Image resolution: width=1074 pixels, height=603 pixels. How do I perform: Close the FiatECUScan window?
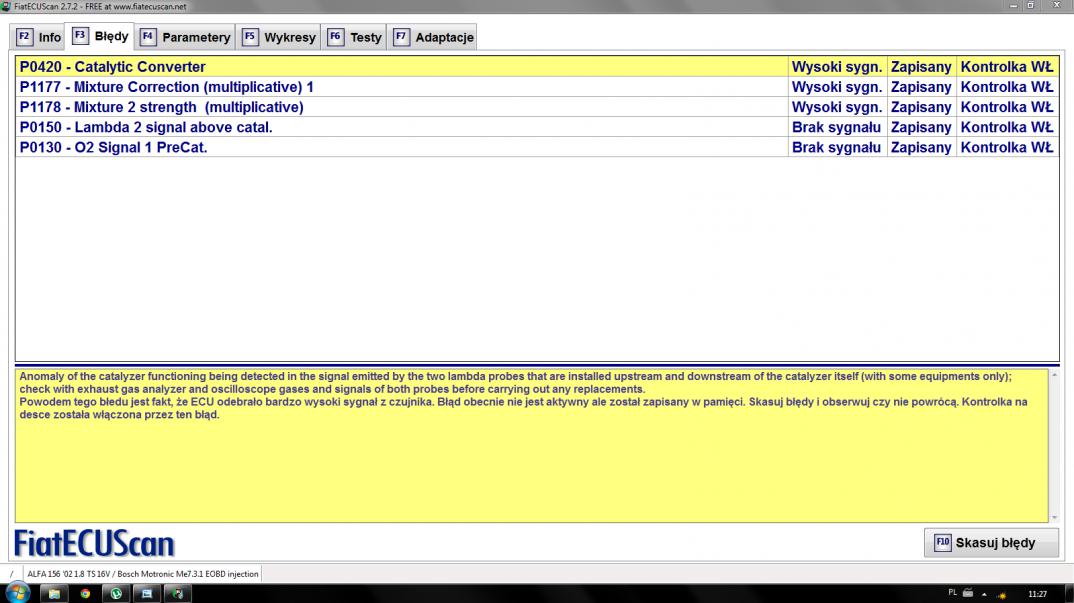1056,5
